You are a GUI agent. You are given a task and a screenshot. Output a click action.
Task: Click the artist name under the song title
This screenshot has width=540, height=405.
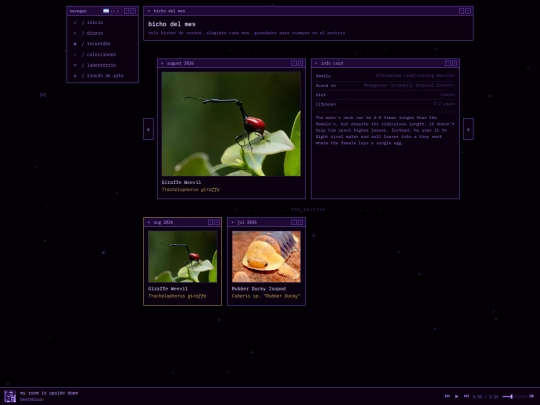[x=32, y=400]
